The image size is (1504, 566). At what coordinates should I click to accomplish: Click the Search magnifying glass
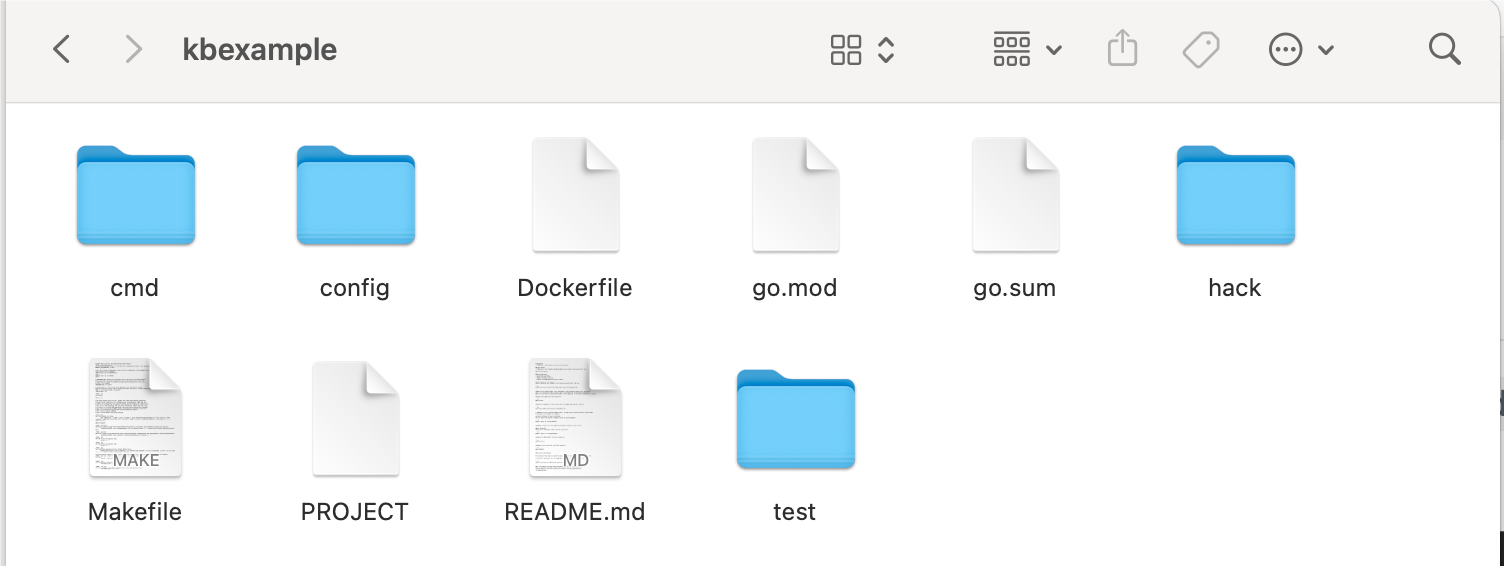1444,49
